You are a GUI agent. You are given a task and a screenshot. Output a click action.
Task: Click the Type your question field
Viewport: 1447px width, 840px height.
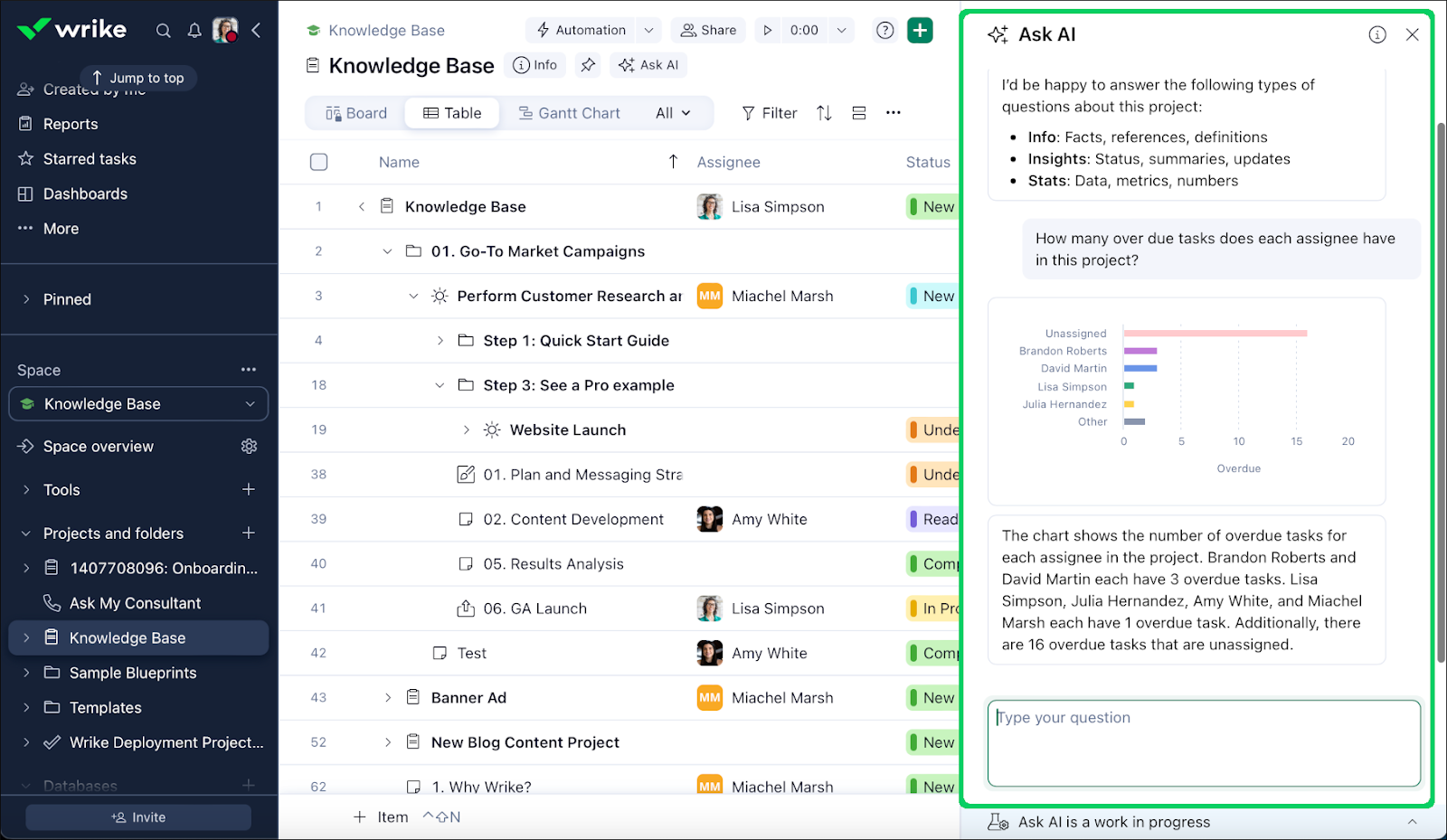point(1204,743)
